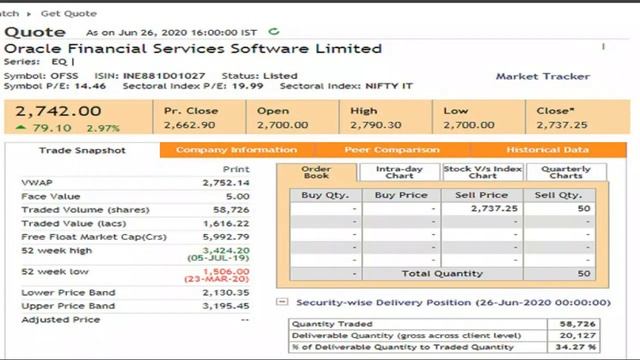640x360 pixels.
Task: Open the Stock V/s Index Chart tab
Action: pyautogui.click(x=482, y=172)
